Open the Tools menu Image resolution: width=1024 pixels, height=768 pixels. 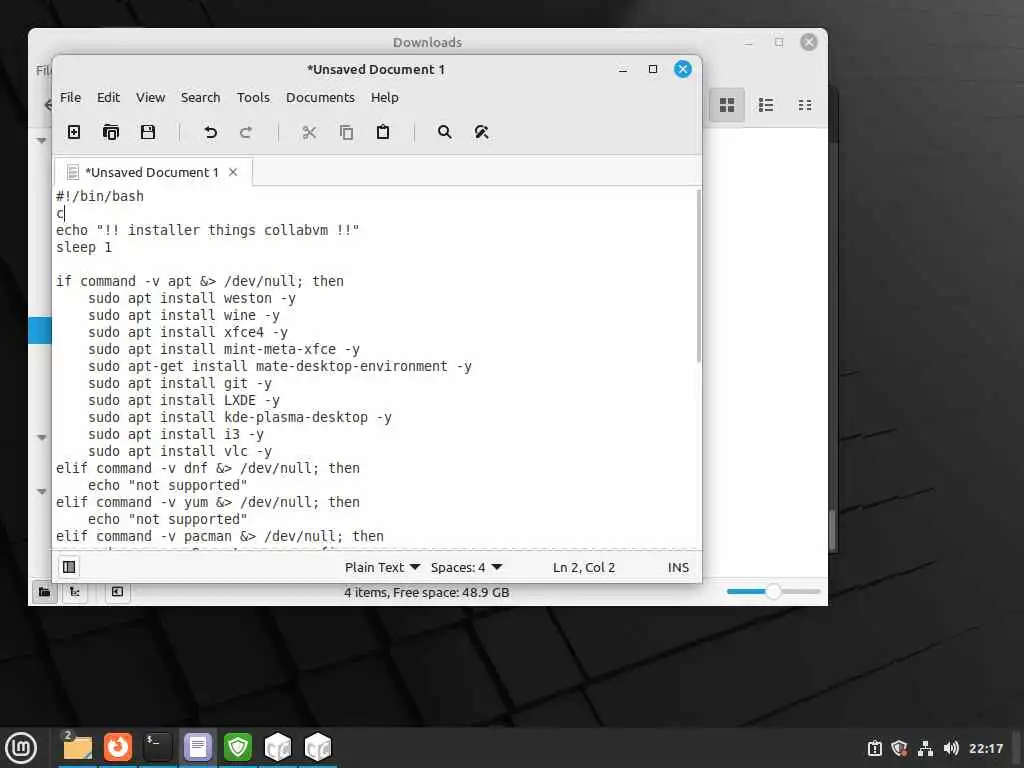click(253, 97)
